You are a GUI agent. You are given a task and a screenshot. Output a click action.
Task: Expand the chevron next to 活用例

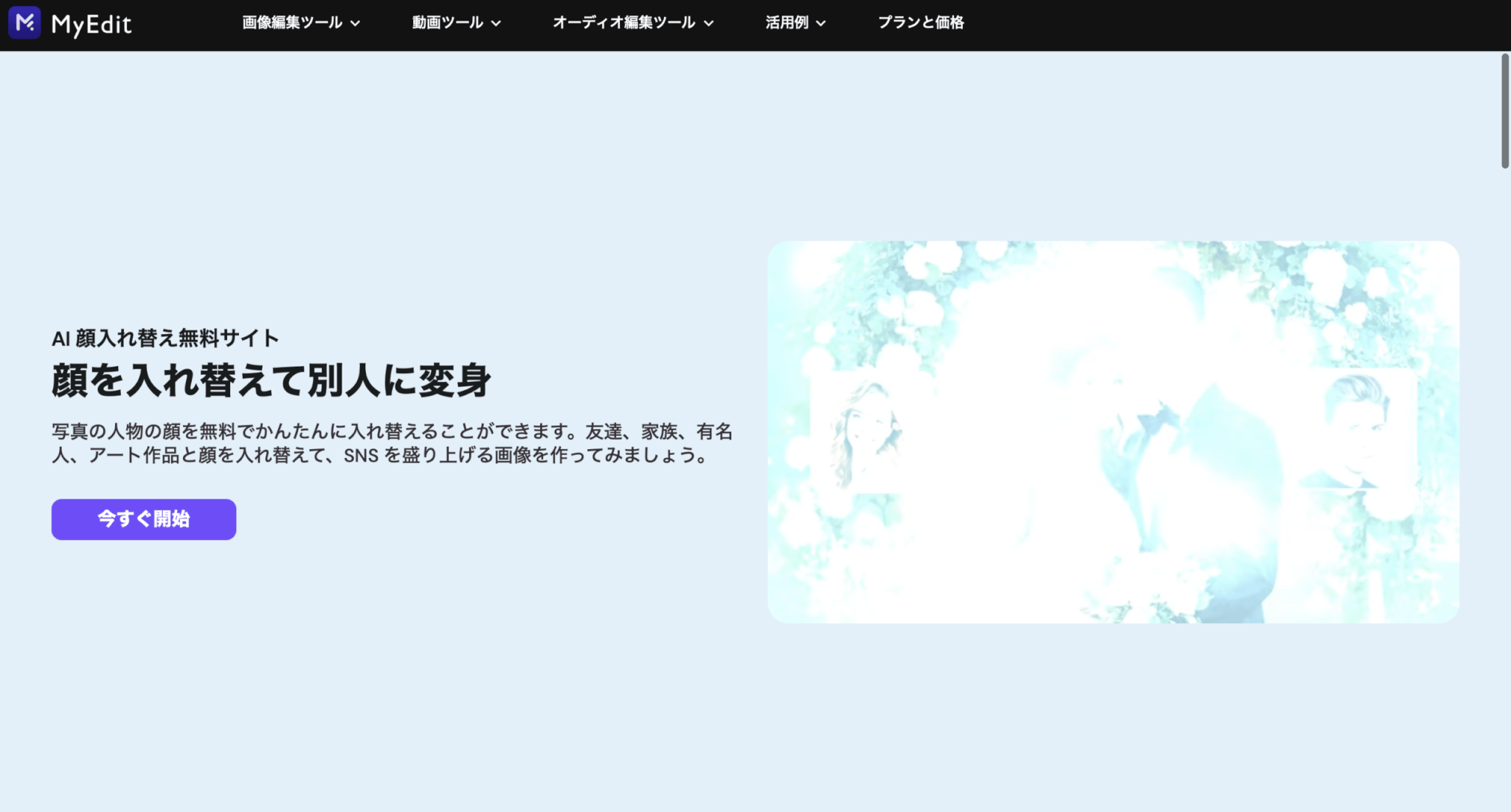(x=821, y=23)
